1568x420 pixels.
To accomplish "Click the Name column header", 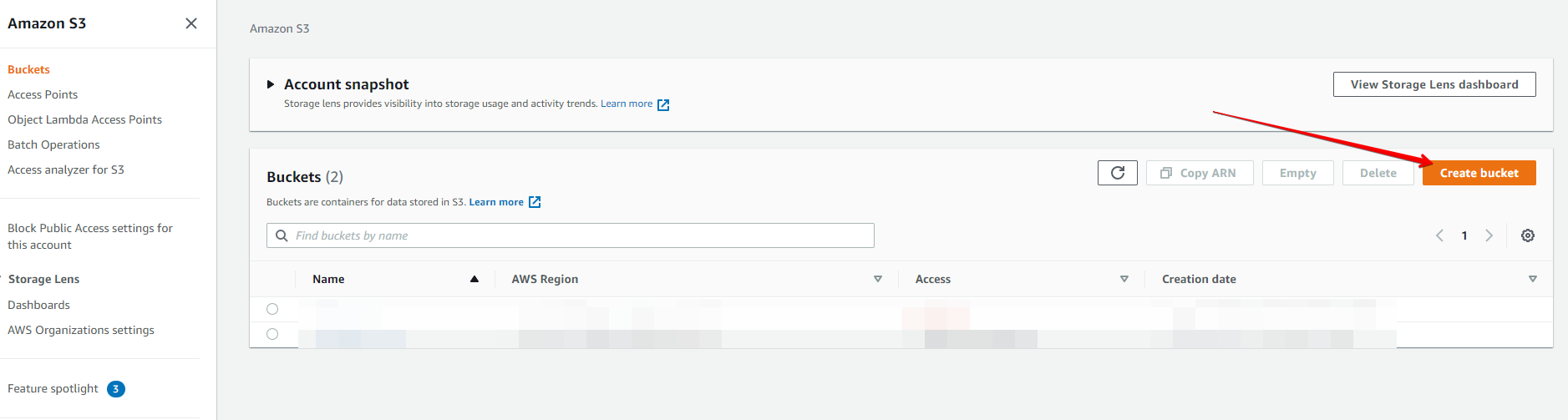I will pos(328,279).
